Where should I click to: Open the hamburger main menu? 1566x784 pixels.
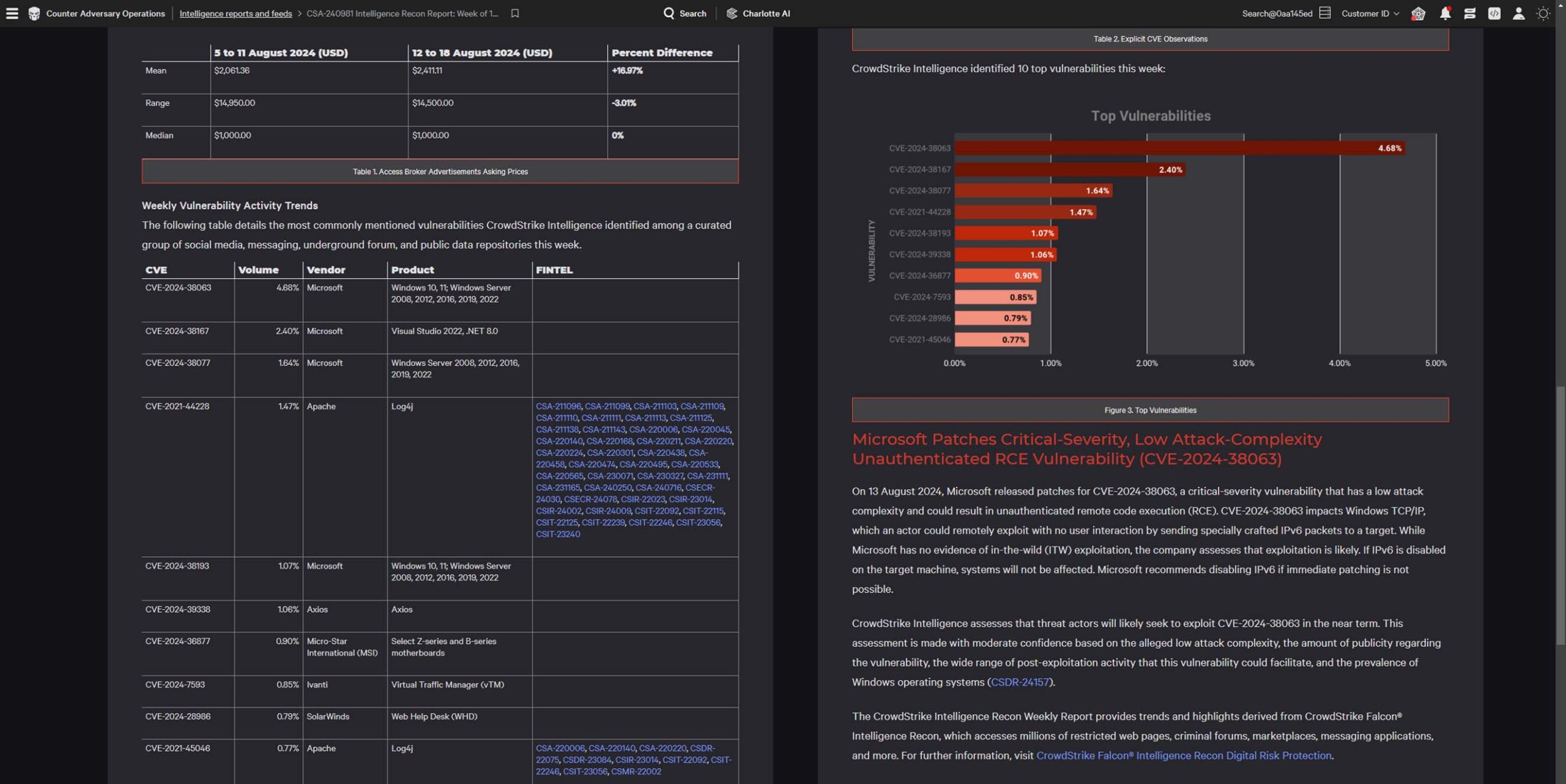(12, 13)
